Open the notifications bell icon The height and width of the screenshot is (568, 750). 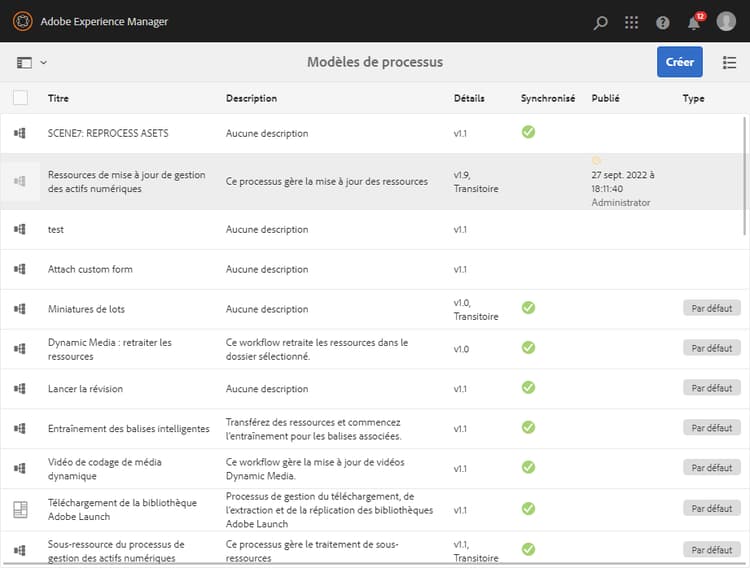(x=695, y=22)
